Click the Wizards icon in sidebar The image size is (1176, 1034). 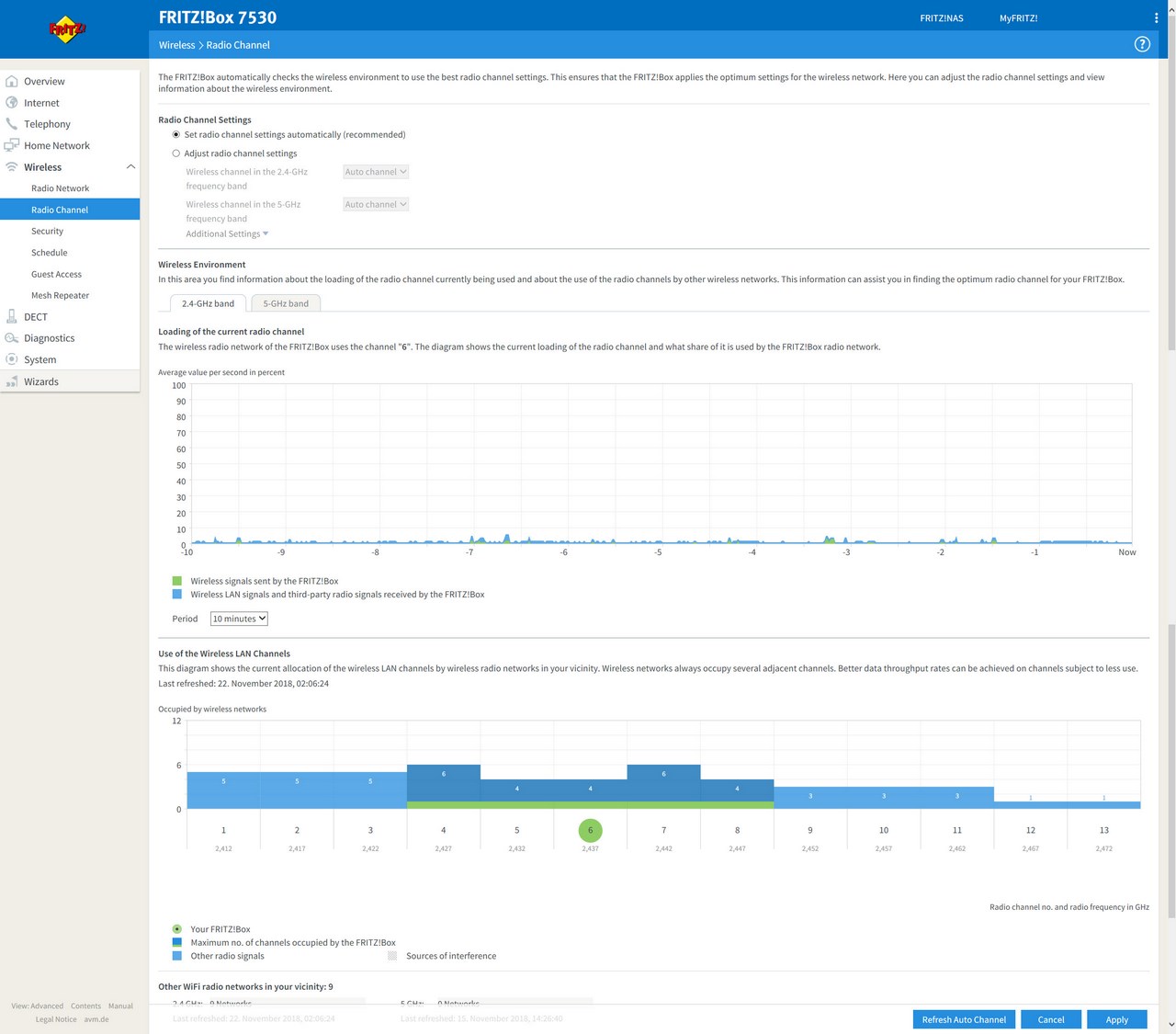click(12, 381)
